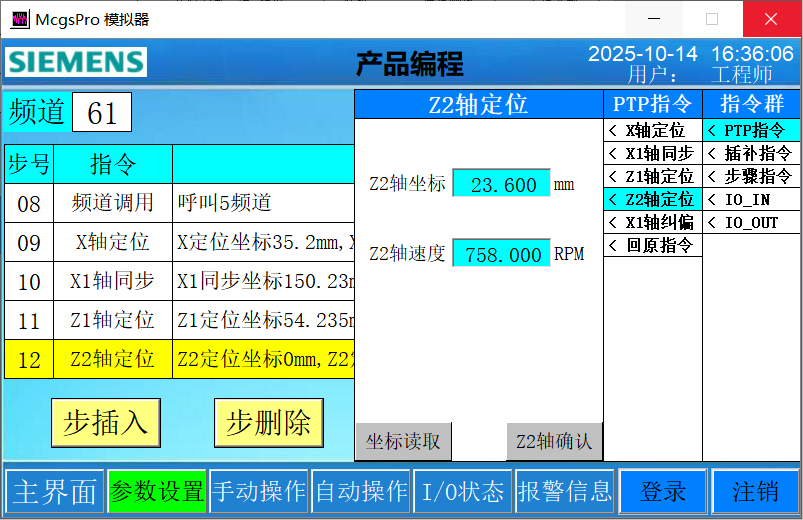Viewport: 803px width, 520px height.
Task: Expand the 插补指令 group
Action: tap(751, 153)
